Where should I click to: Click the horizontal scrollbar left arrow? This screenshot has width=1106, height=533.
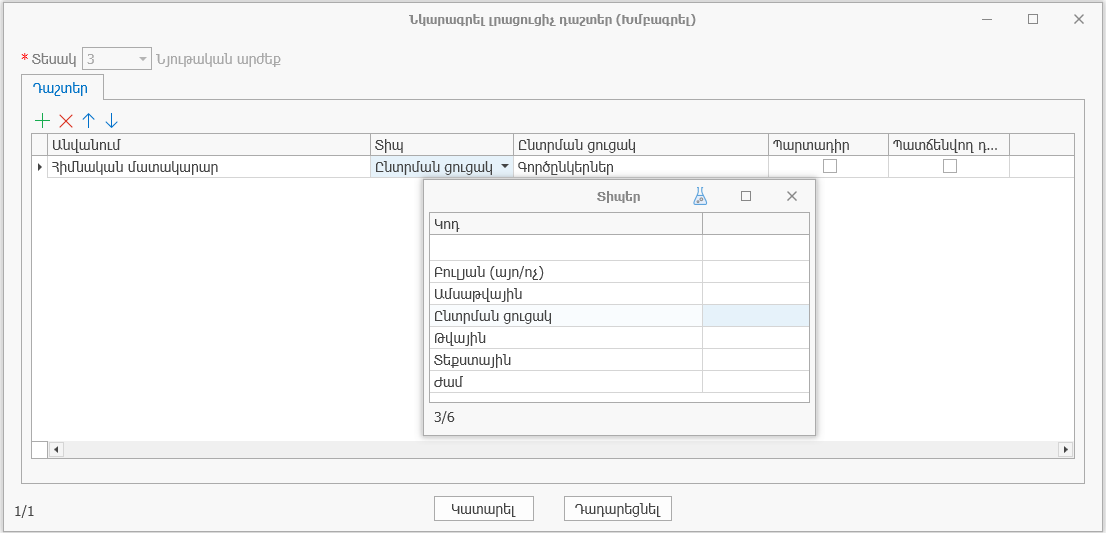56,449
